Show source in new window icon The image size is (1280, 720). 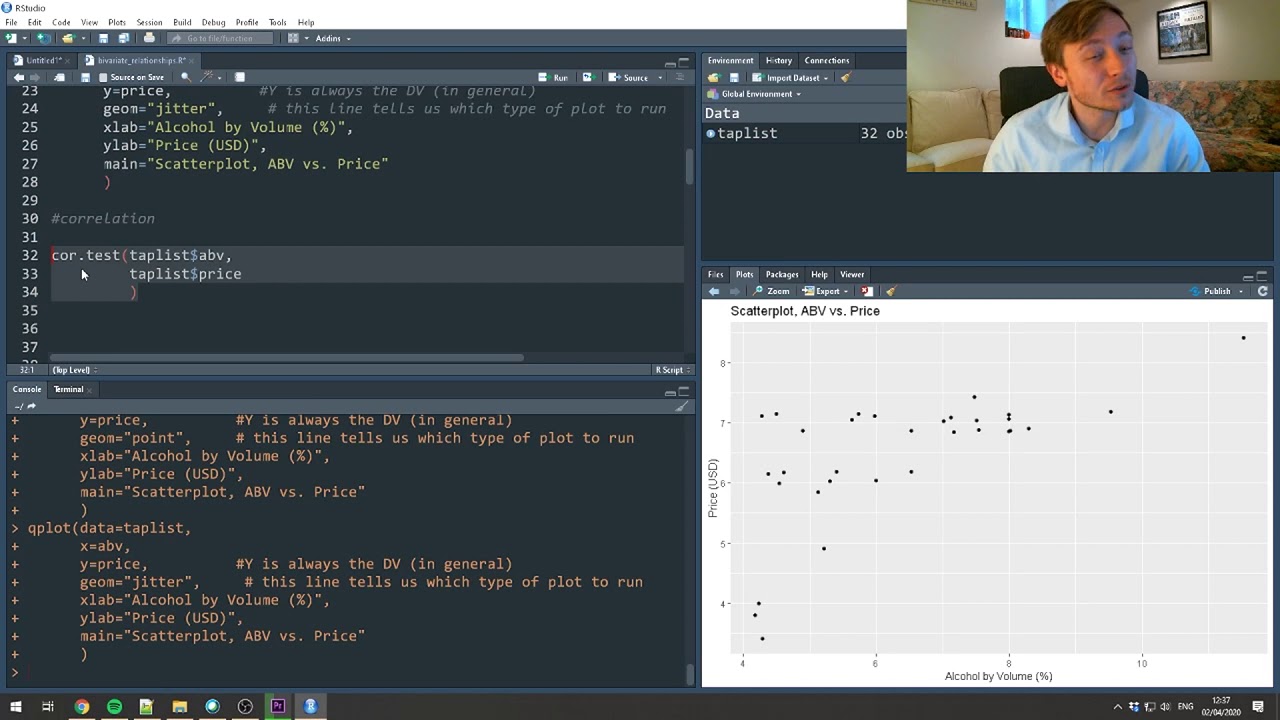[59, 77]
